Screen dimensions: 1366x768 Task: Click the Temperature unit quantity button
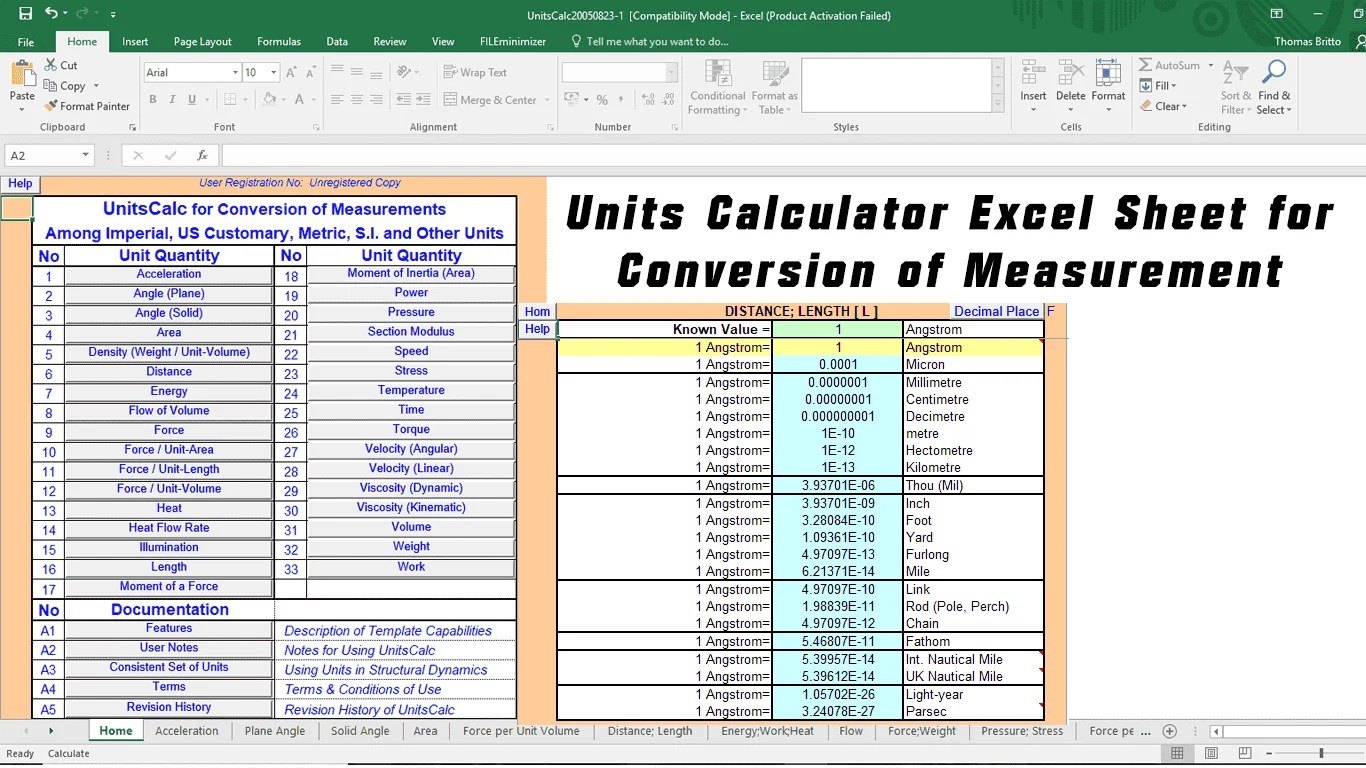(411, 390)
